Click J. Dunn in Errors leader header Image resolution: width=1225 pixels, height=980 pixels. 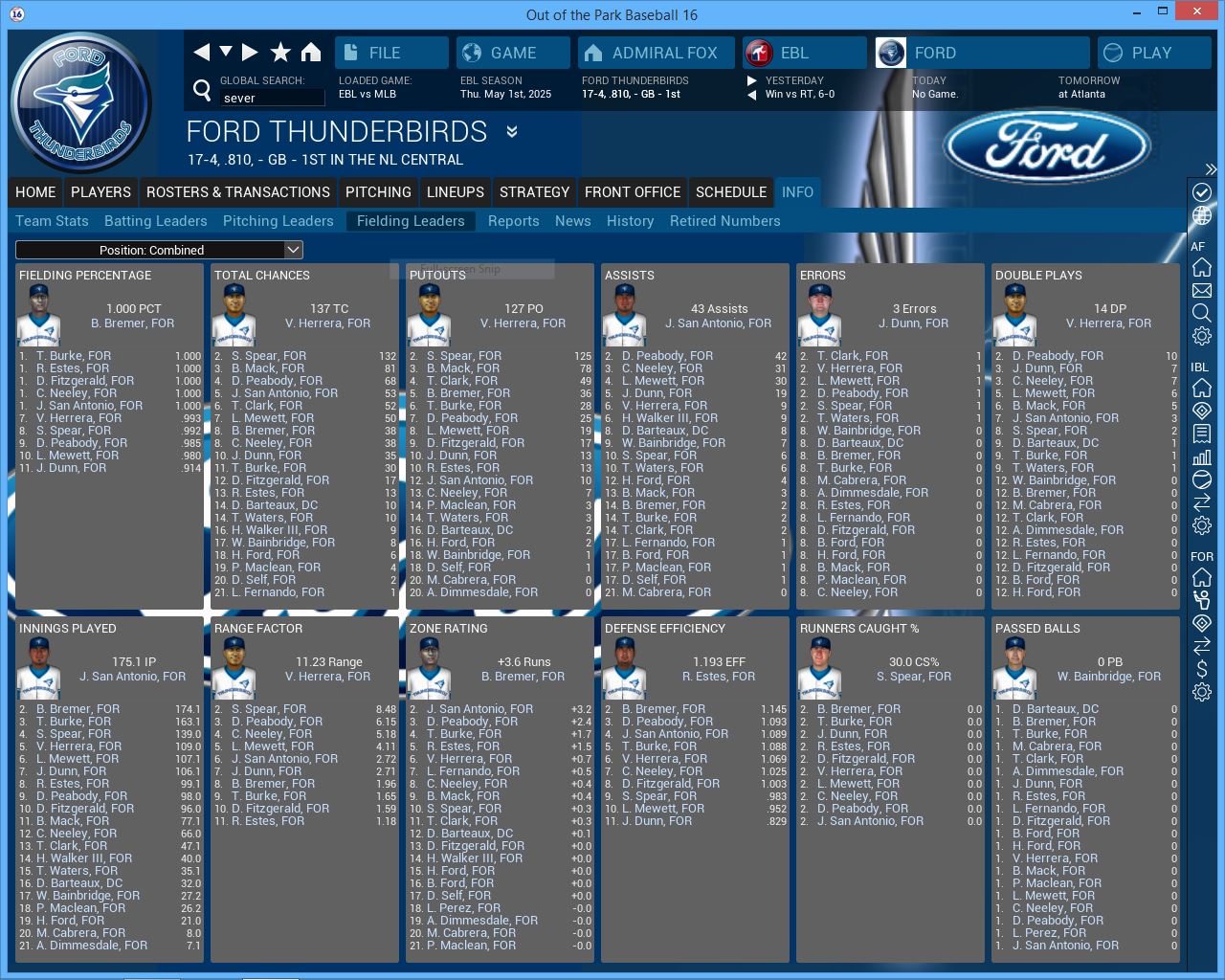914,323
